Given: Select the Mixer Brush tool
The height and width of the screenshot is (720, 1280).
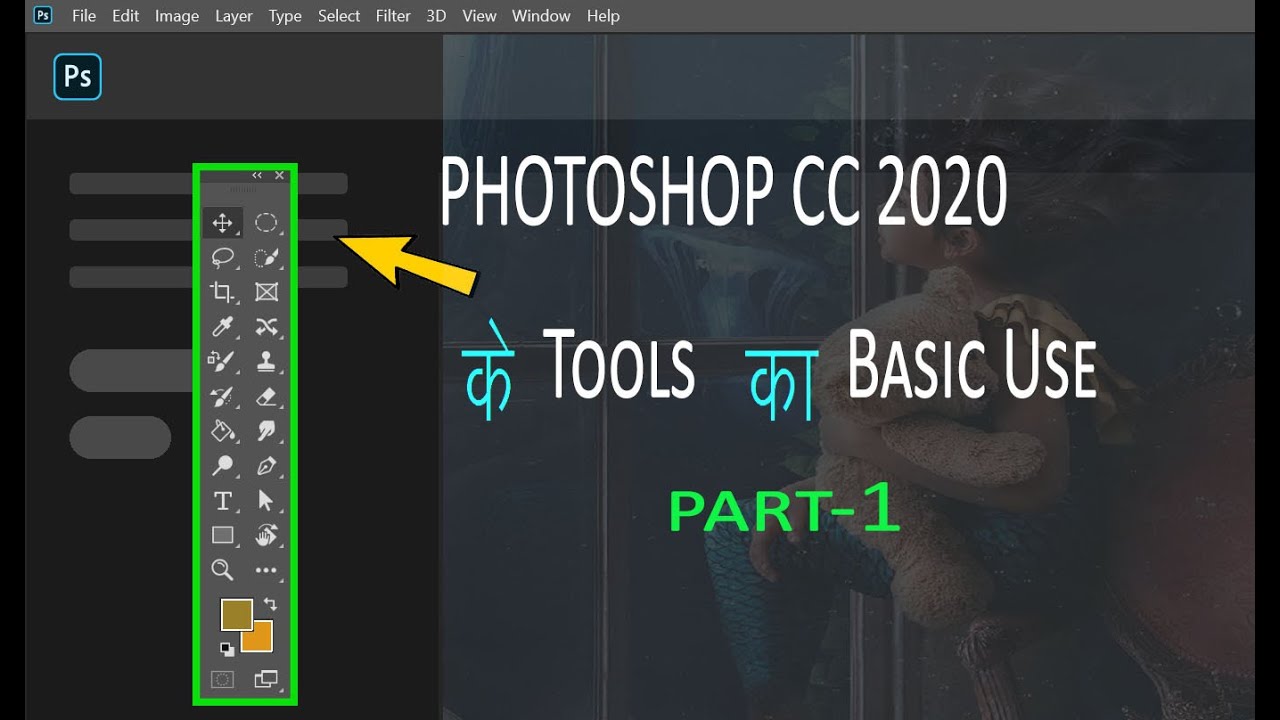Looking at the screenshot, I should (x=223, y=361).
